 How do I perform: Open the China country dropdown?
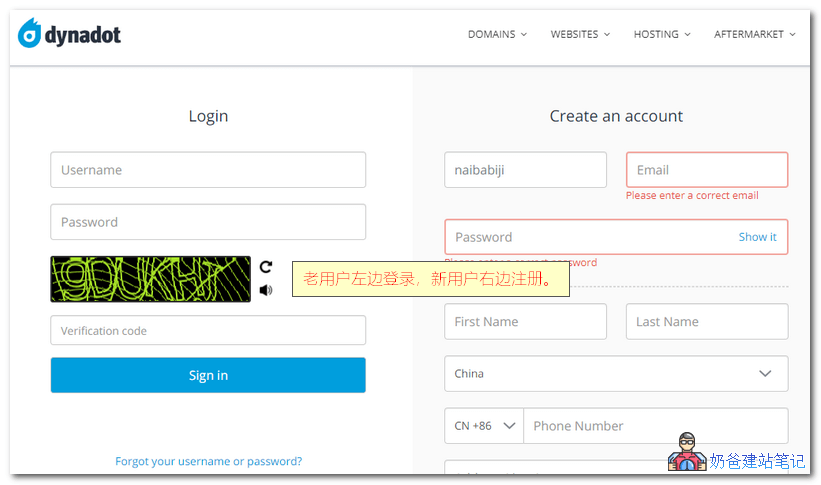(616, 374)
